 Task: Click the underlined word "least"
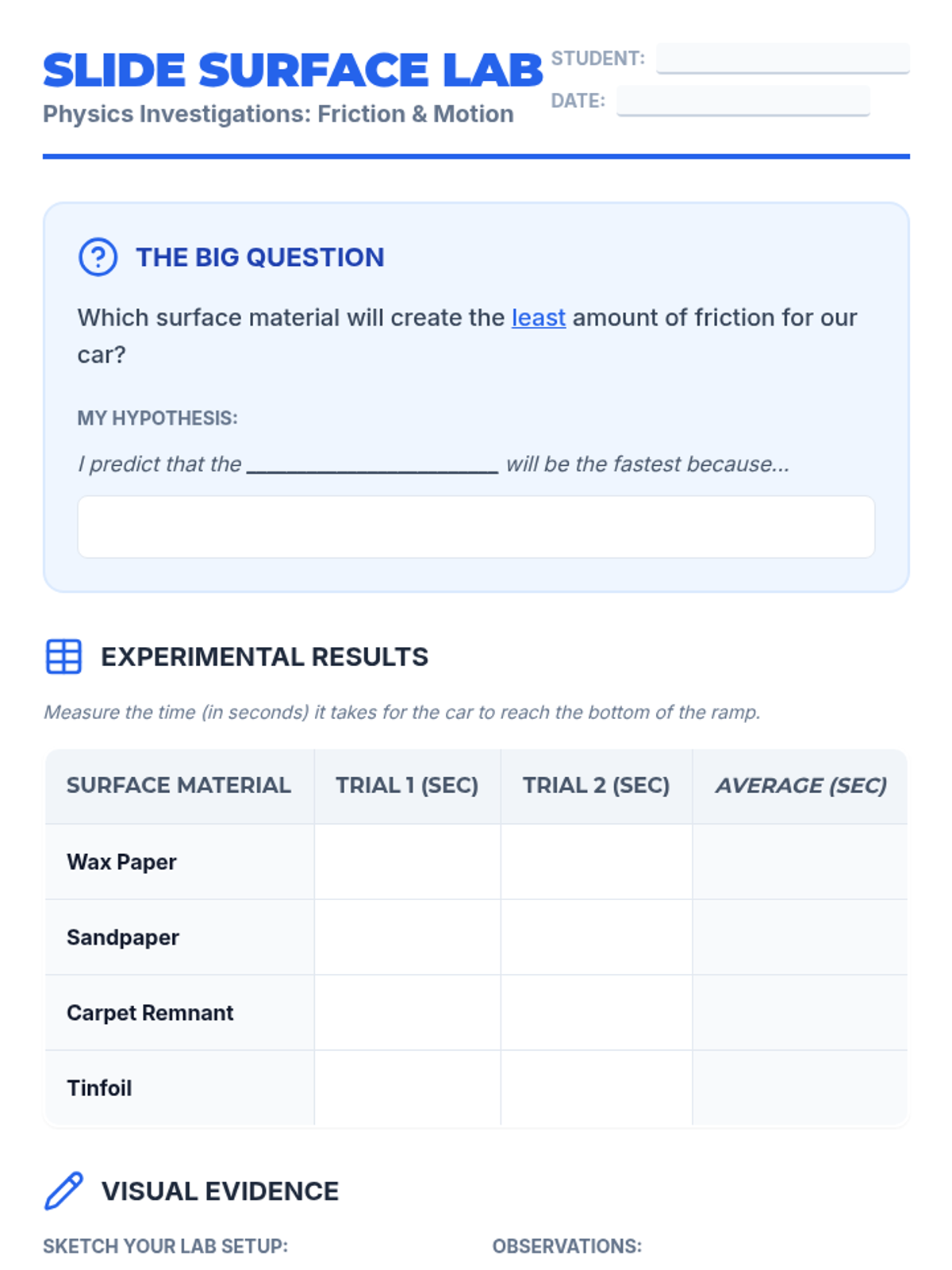click(538, 317)
